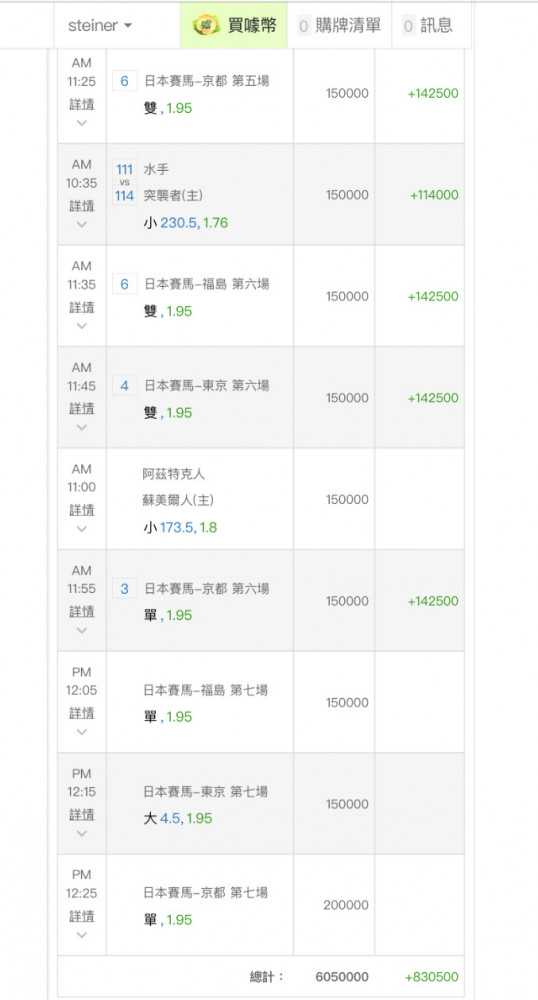This screenshot has width=538, height=1000.
Task: Click 詳情 link for PM 12:15 bet
Action: (82, 814)
